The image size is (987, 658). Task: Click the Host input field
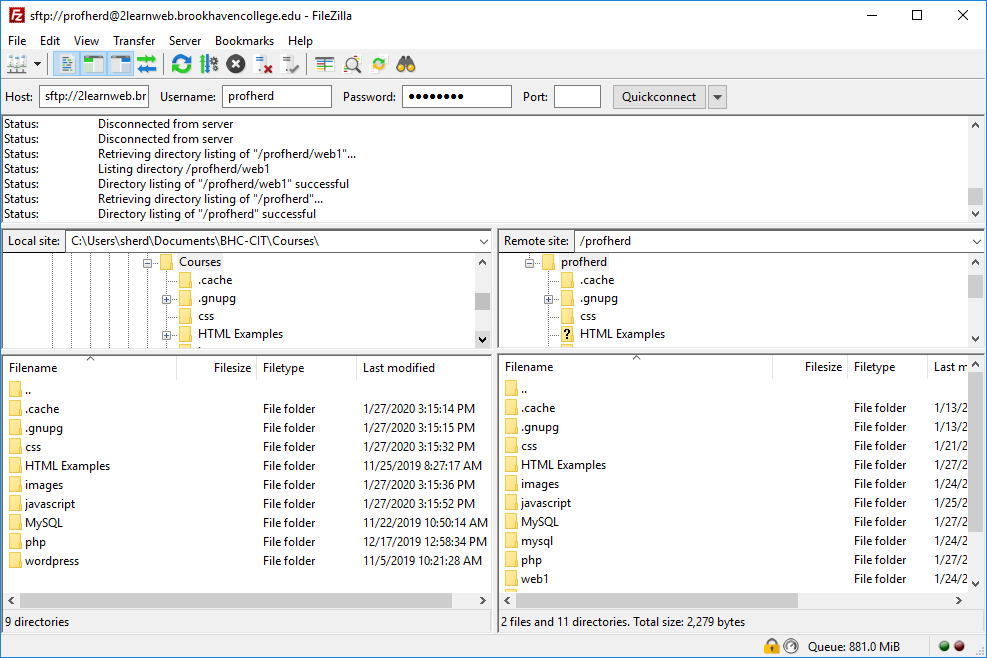click(x=94, y=96)
